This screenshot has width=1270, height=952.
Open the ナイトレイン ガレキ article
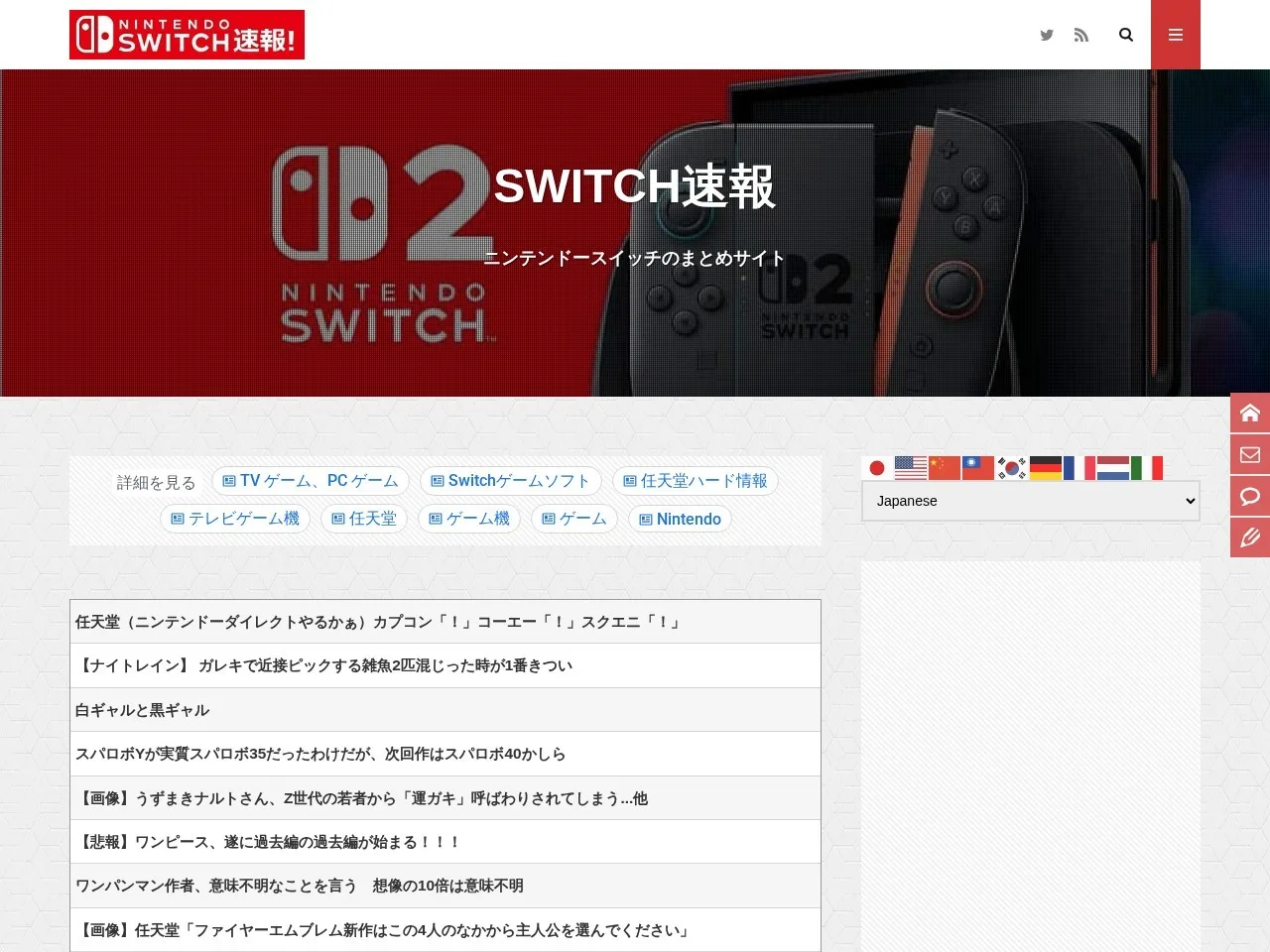pyautogui.click(x=445, y=665)
